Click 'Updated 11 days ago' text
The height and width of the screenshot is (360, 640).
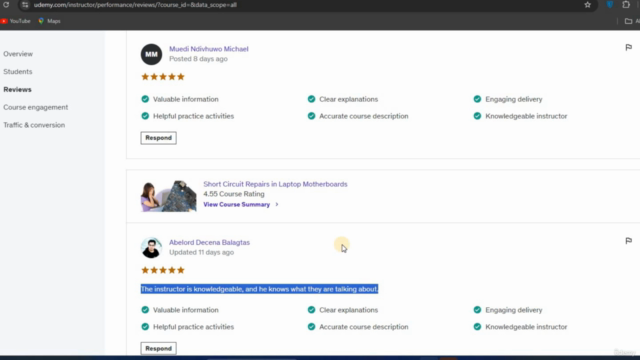pos(202,252)
